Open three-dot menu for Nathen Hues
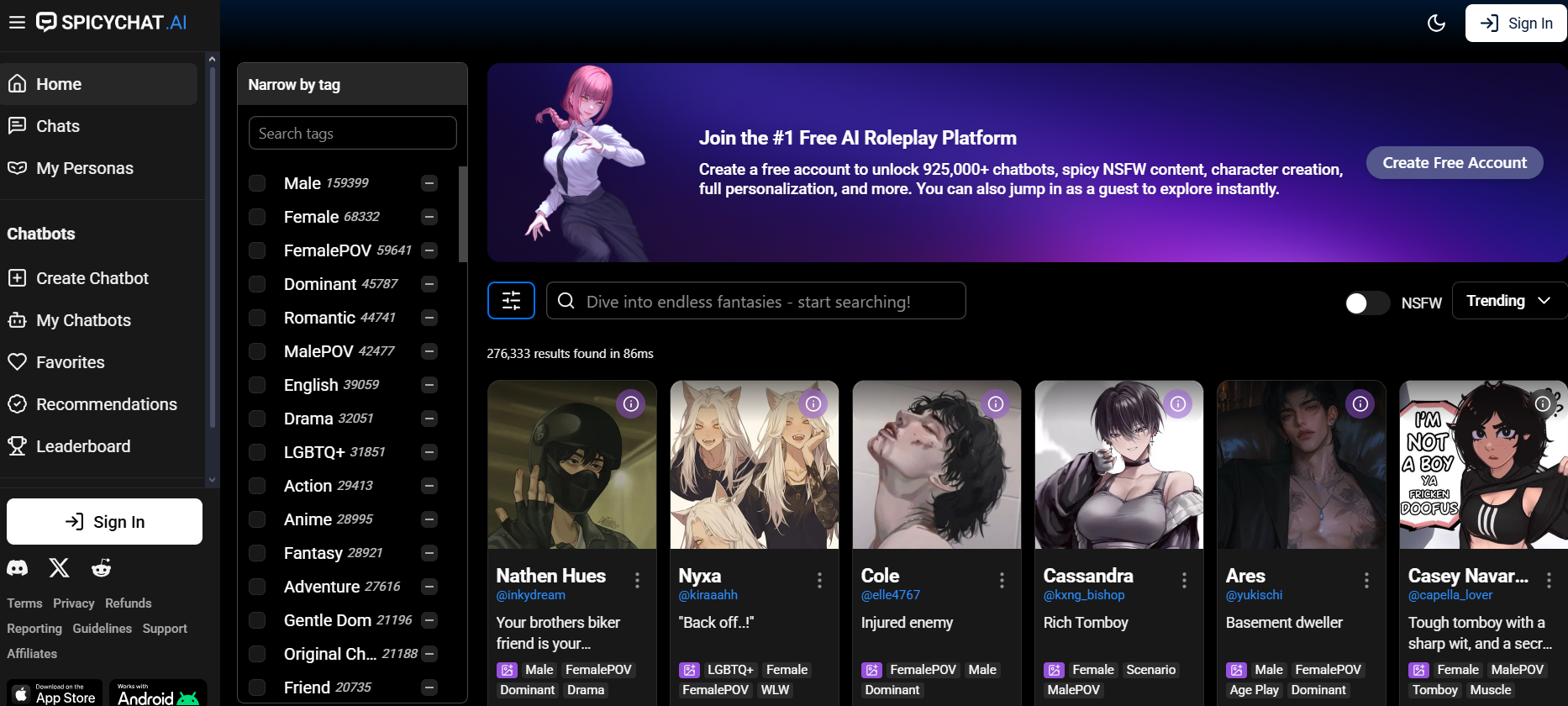Screen dimensions: 1568x706 point(638,580)
